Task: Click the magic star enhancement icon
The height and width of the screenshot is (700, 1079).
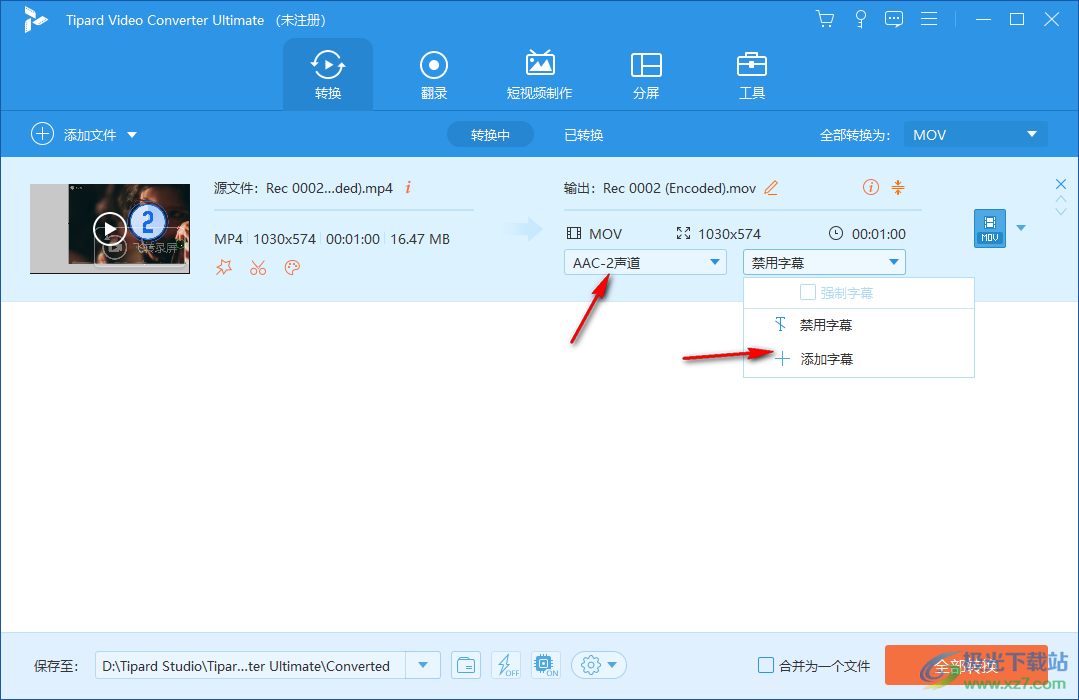Action: (224, 267)
